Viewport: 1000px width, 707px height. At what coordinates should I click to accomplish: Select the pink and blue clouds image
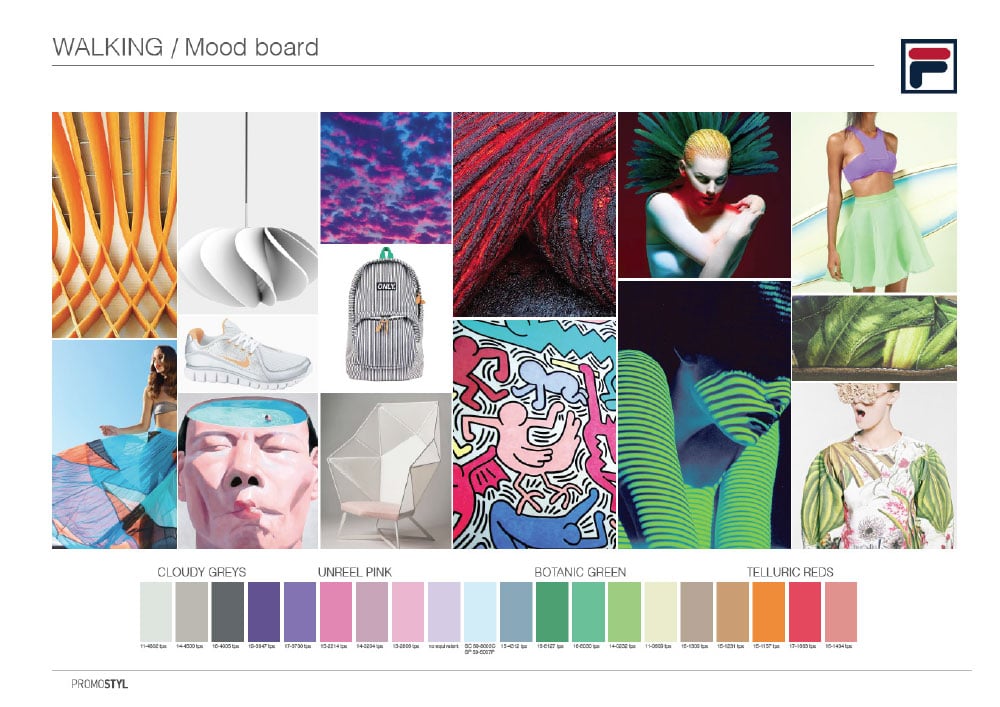[x=386, y=178]
